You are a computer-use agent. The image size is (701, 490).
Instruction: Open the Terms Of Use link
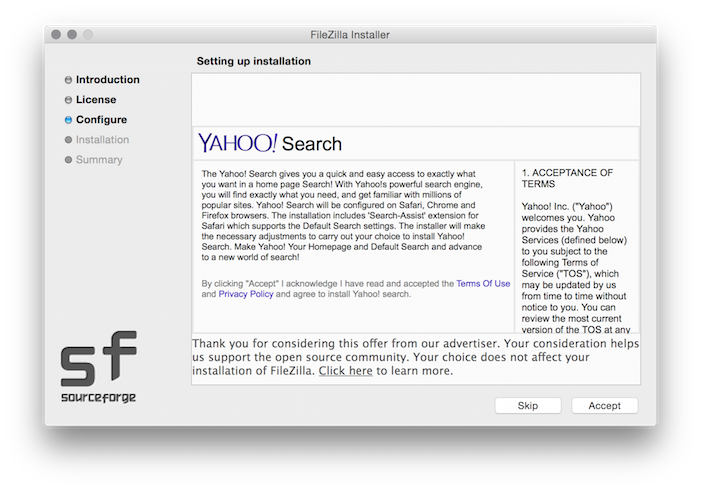click(483, 283)
